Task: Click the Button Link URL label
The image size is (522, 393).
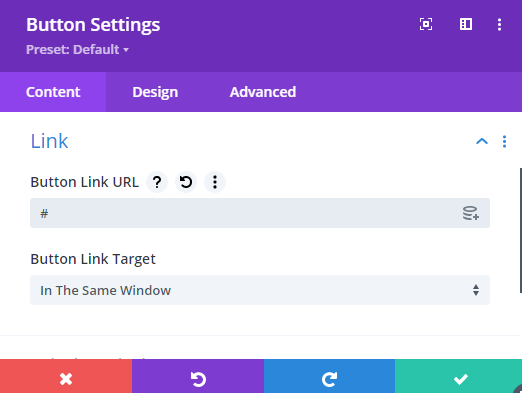Action: coord(85,182)
